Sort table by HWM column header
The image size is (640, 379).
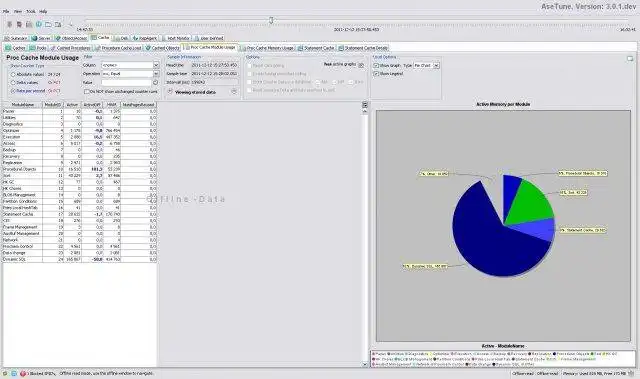tap(112, 105)
